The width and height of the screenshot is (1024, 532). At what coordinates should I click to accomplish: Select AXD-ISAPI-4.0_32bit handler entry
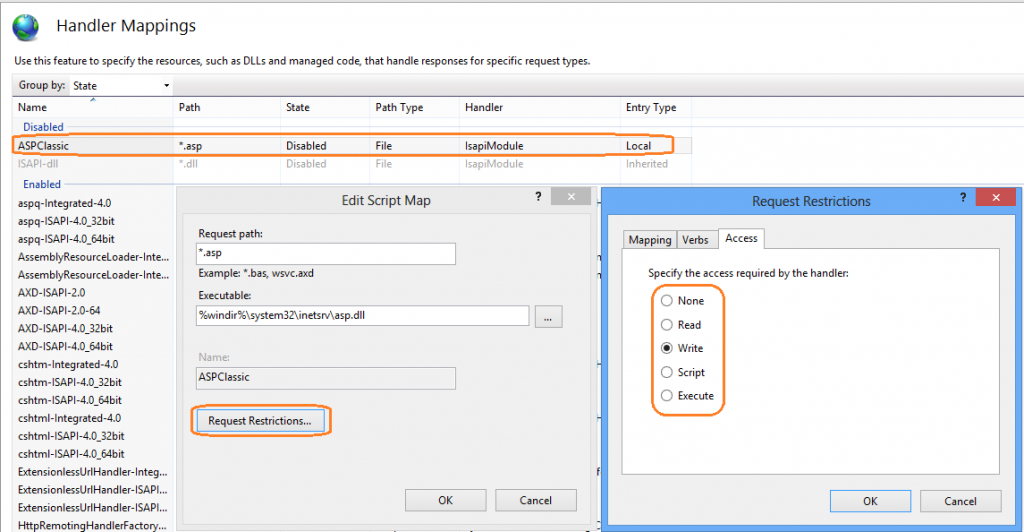pyautogui.click(x=65, y=328)
